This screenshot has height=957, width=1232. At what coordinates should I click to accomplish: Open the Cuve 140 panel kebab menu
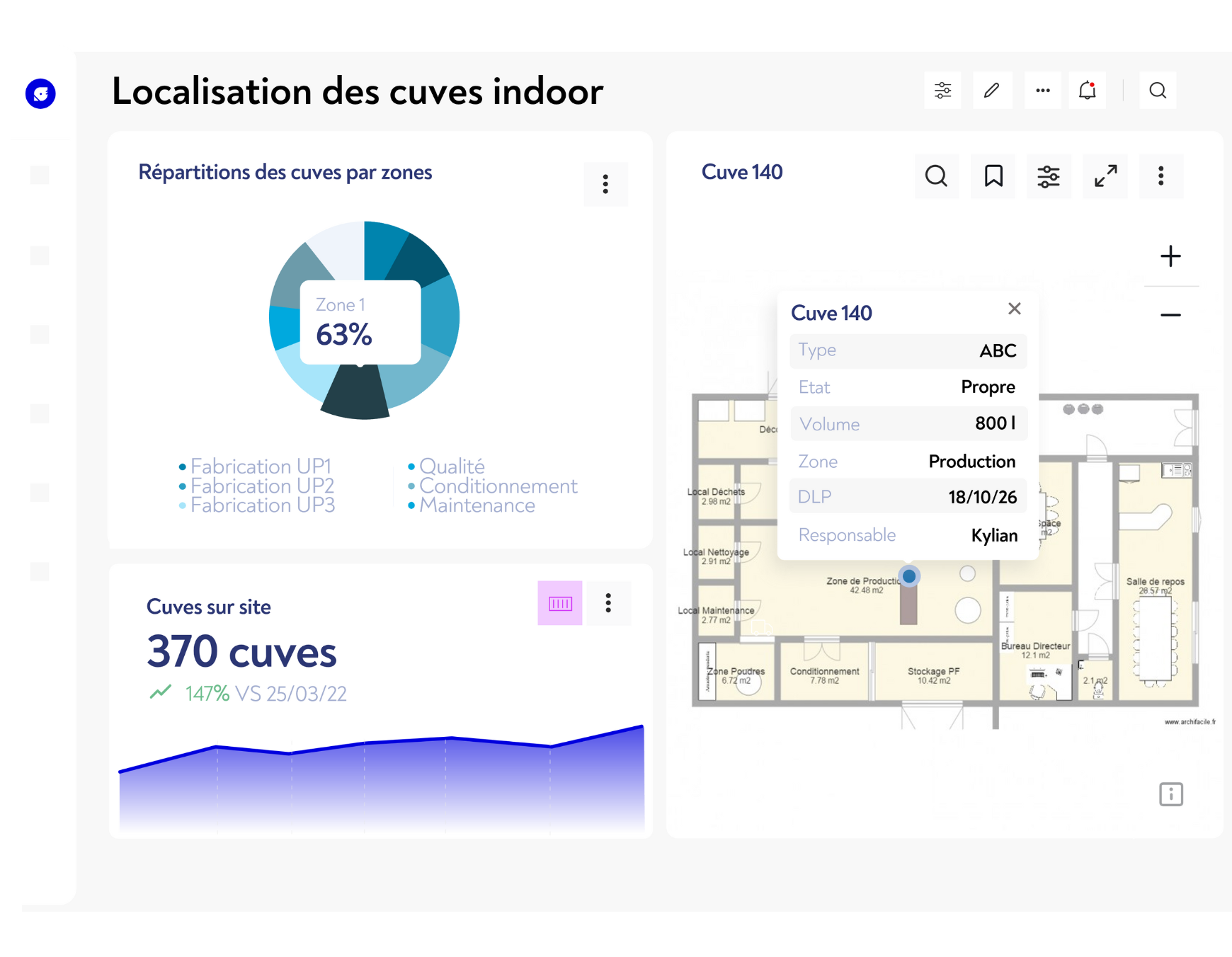(x=1160, y=176)
